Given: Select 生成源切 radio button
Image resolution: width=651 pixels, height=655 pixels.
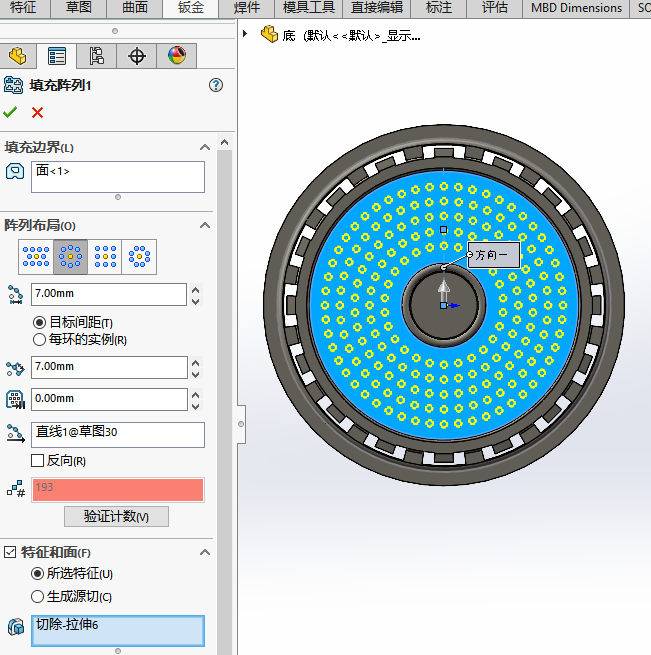Looking at the screenshot, I should click(x=37, y=597).
